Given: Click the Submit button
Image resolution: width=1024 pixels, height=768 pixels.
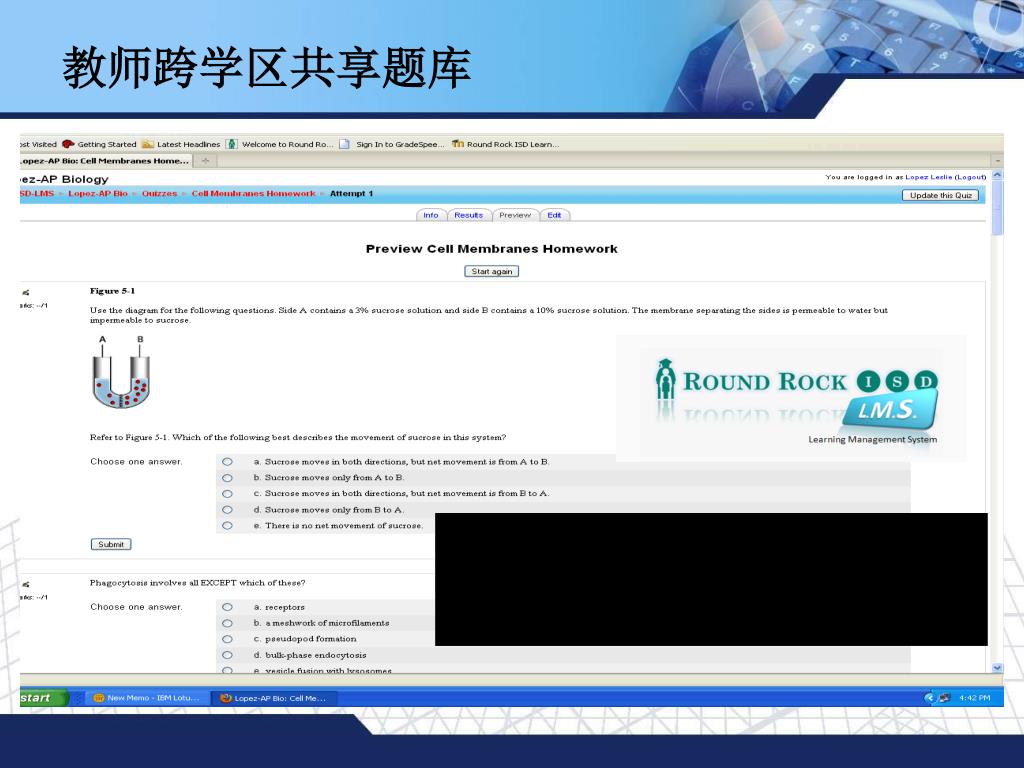Looking at the screenshot, I should click(111, 544).
